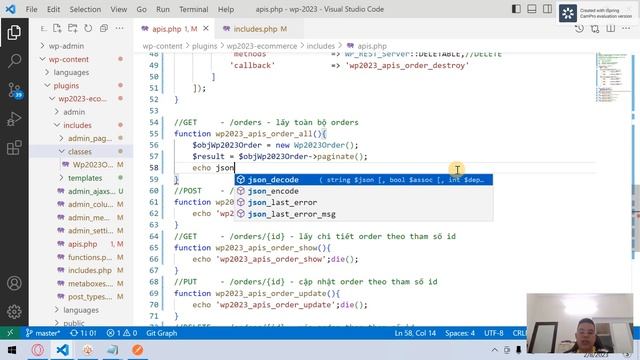Select json_encode autocomplete suggestion

pos(364,191)
